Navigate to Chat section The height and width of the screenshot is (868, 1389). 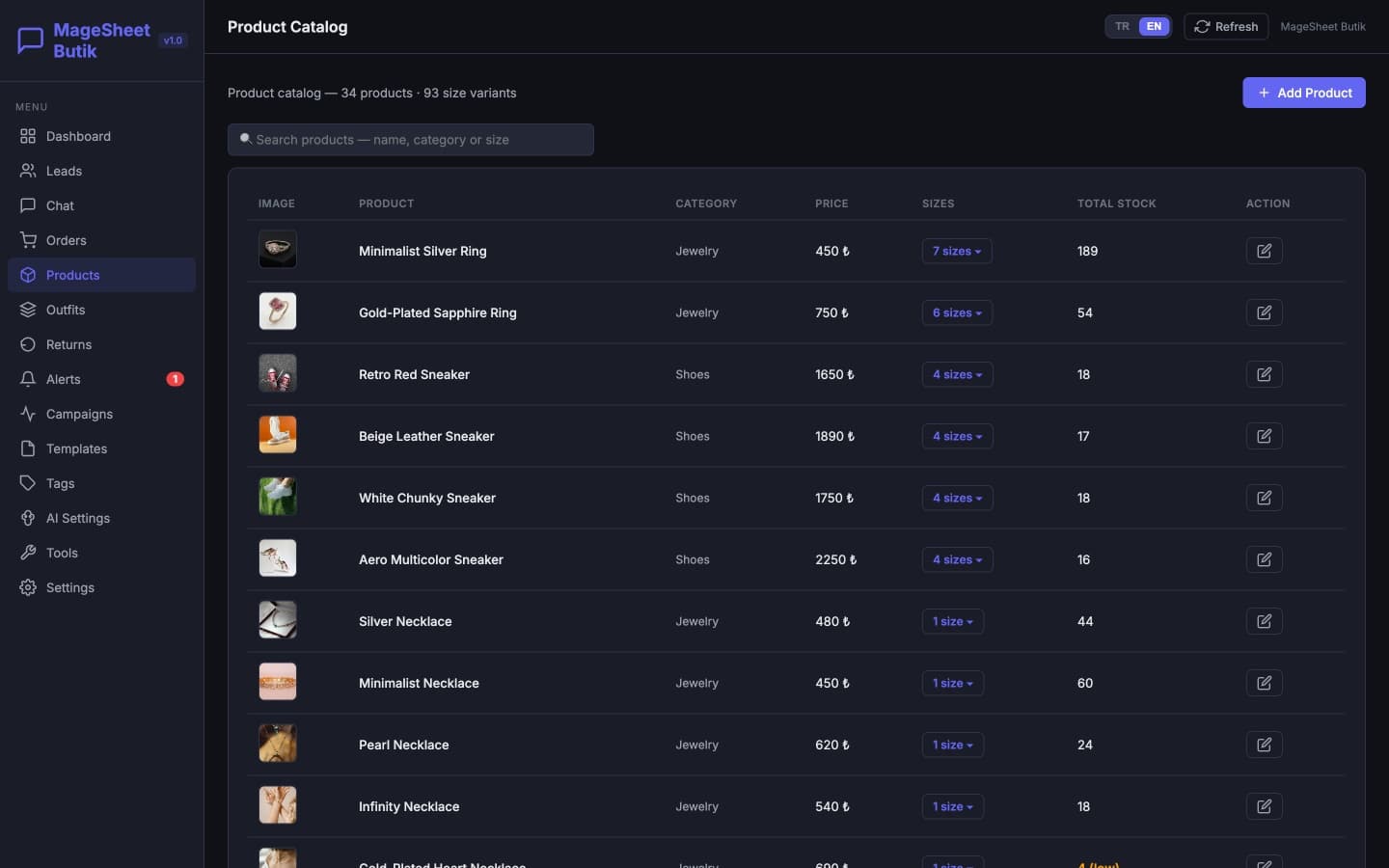pyautogui.click(x=101, y=205)
